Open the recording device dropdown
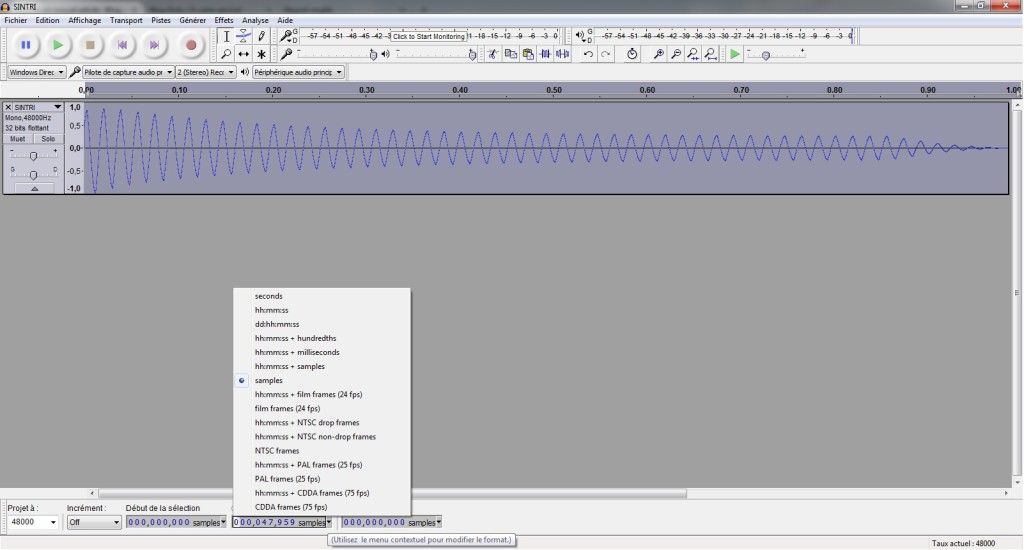This screenshot has height=550, width=1024. [128, 73]
